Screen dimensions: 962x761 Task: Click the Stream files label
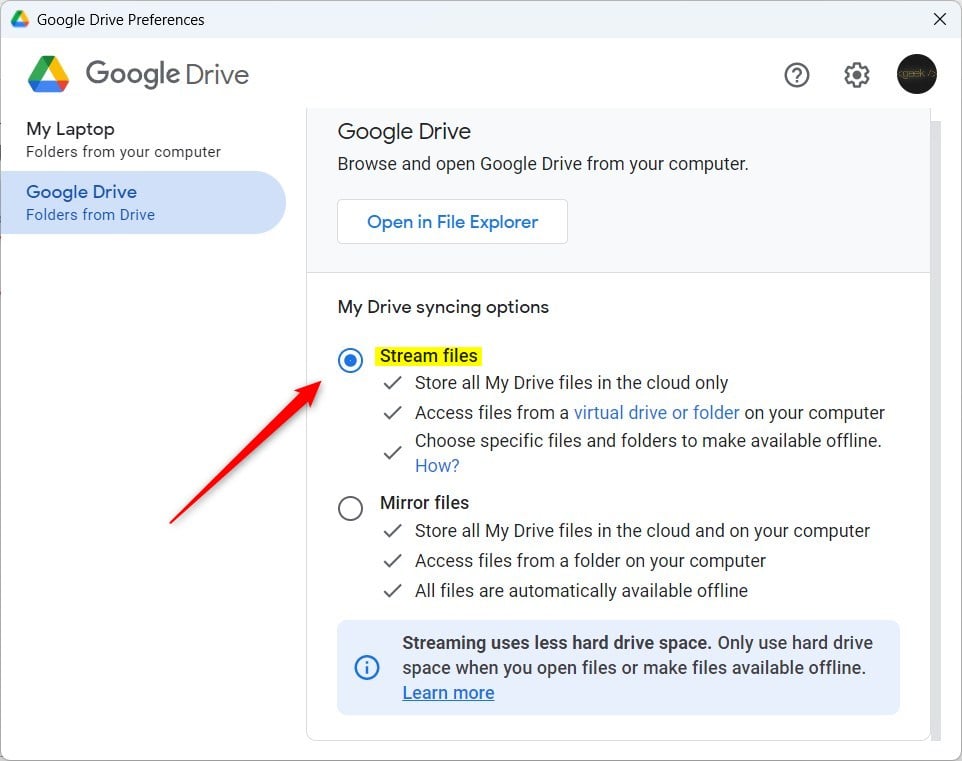pos(428,356)
